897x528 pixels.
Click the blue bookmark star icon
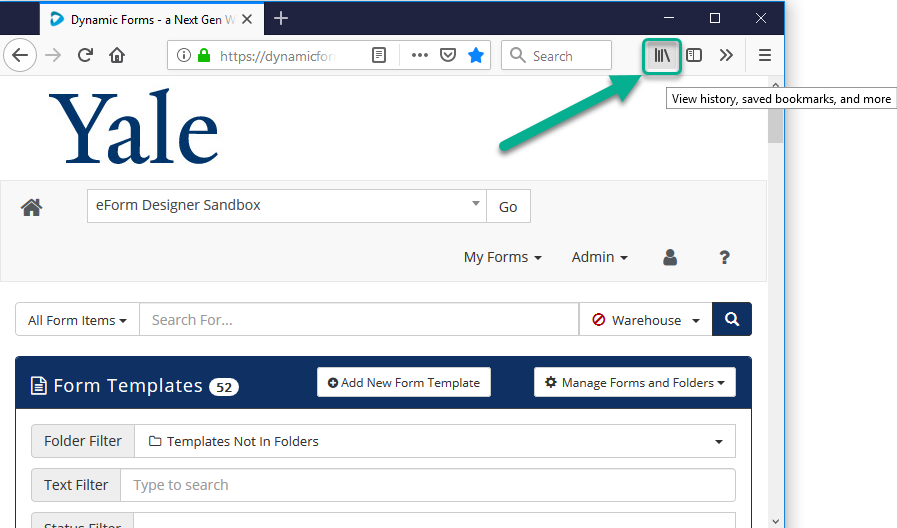coord(476,56)
